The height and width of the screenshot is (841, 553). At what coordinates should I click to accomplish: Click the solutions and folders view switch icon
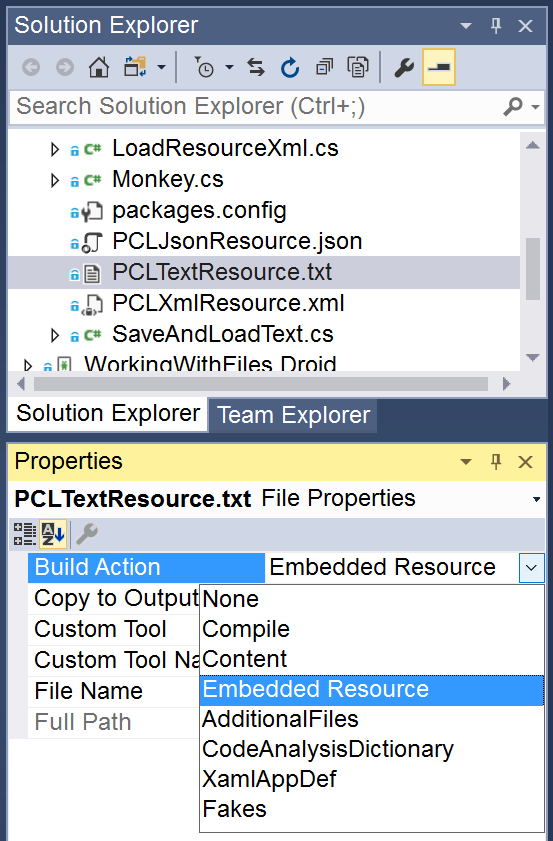(x=135, y=68)
